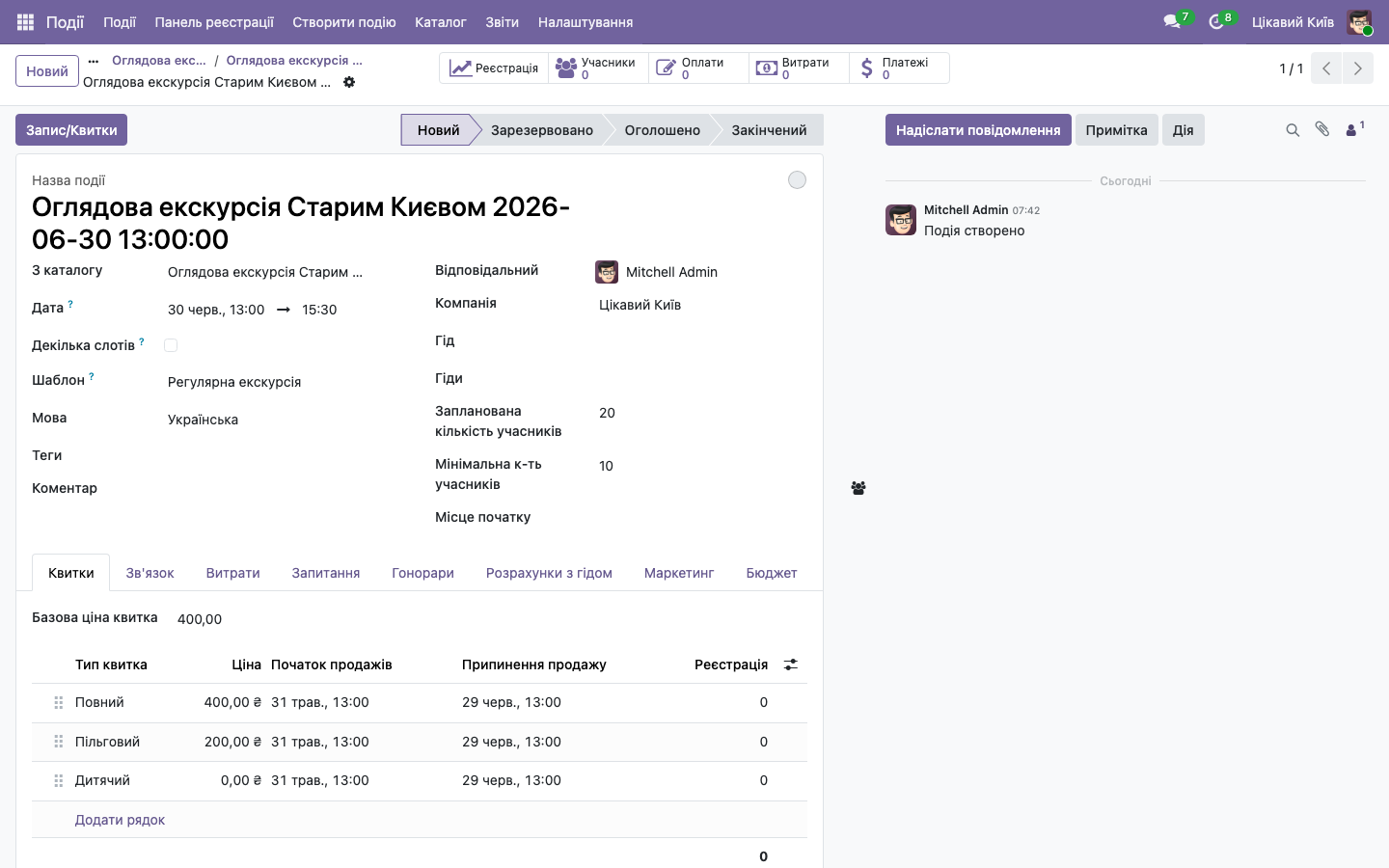
Task: Set status to Зарезервовано
Action: tap(542, 130)
